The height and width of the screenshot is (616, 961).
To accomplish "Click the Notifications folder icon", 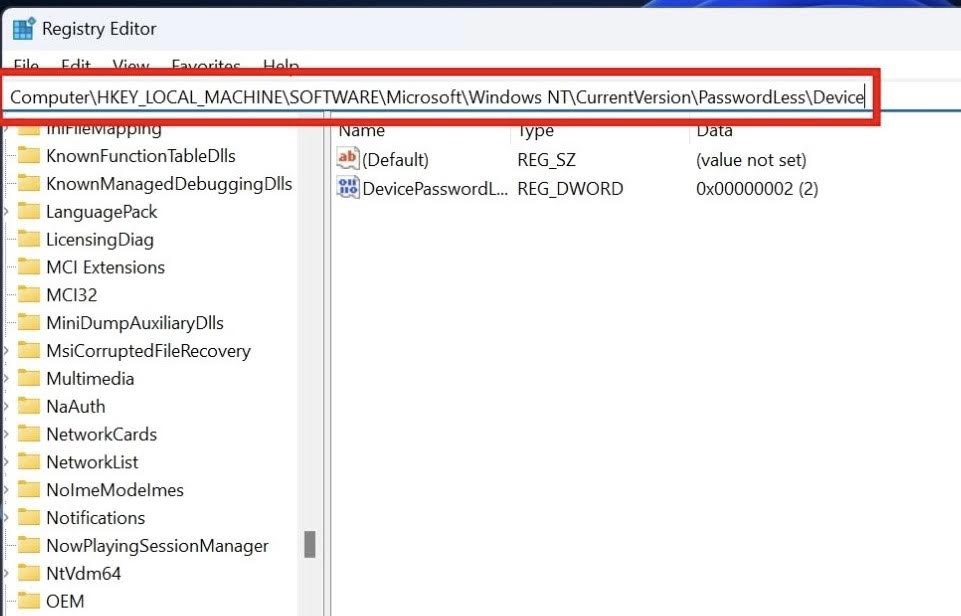I will (30, 517).
